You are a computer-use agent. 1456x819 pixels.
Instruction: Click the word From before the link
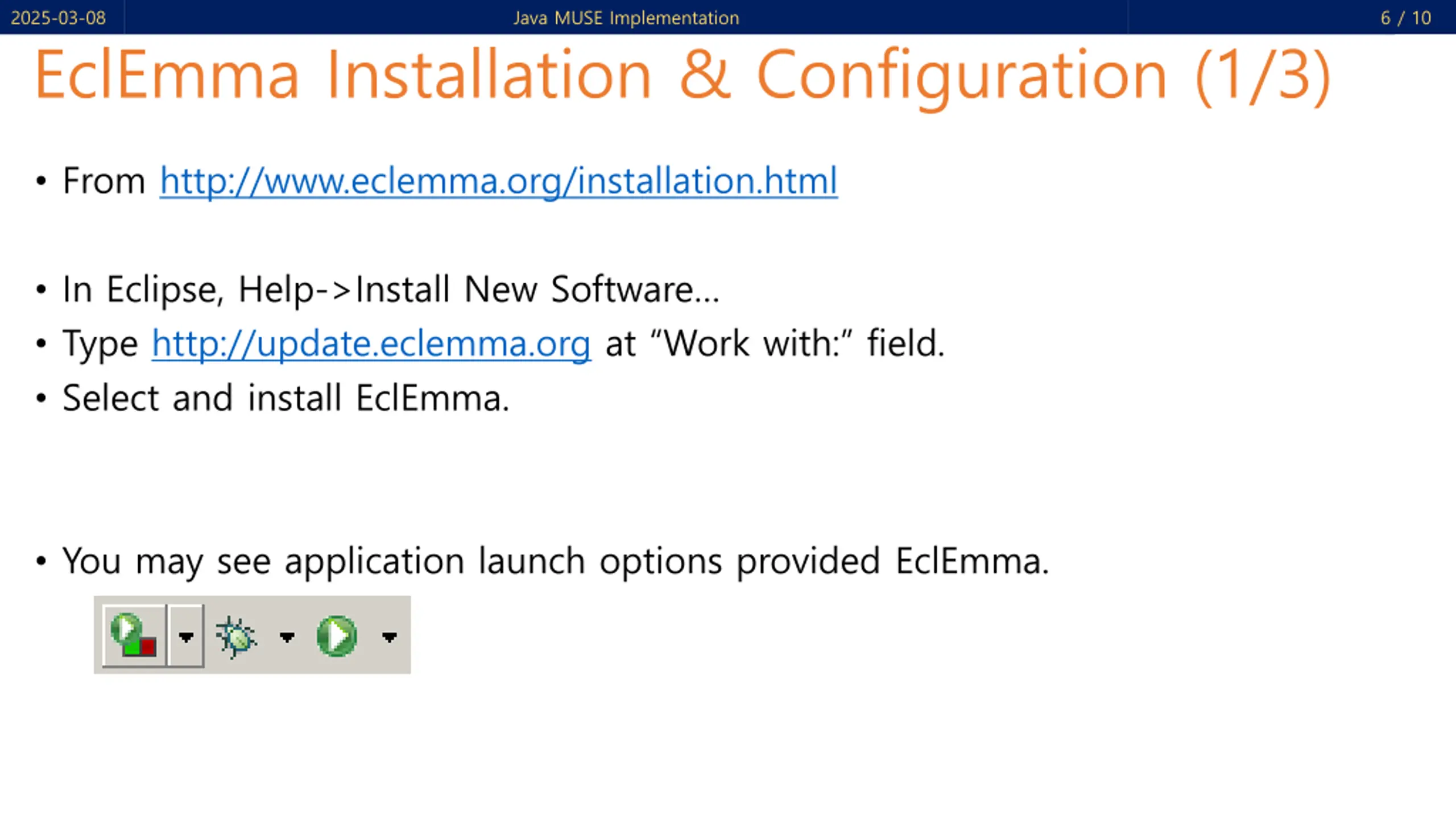point(104,181)
